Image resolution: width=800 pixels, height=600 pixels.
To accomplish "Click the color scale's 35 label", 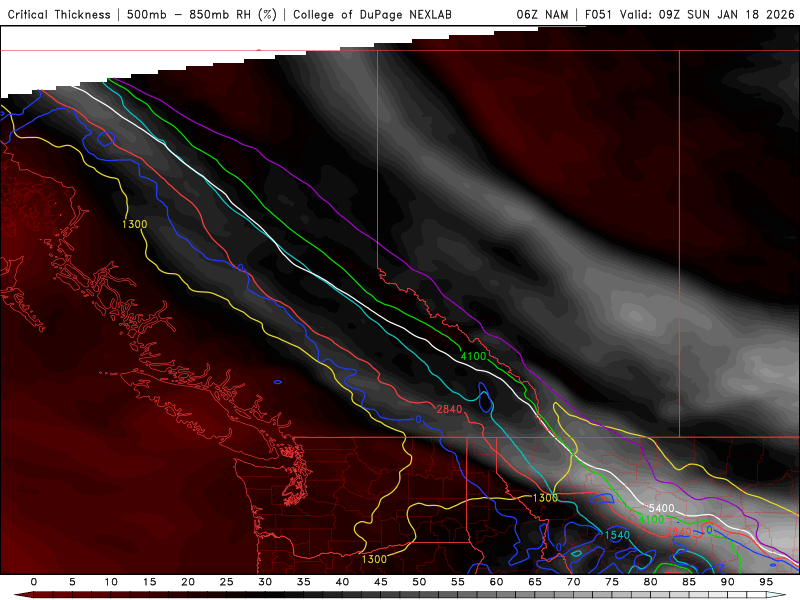I will pos(304,582).
